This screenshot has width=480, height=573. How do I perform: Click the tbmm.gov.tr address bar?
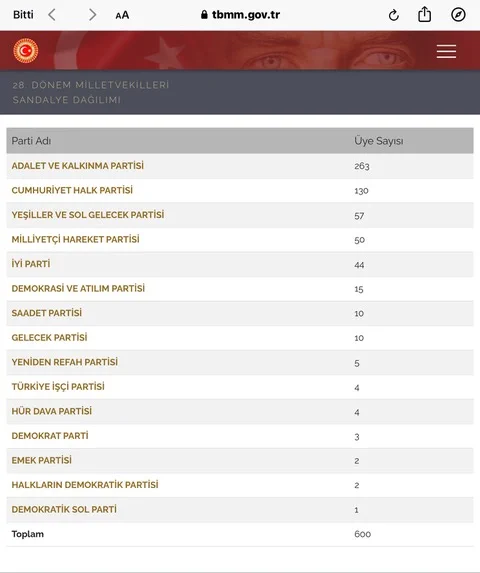[x=240, y=15]
